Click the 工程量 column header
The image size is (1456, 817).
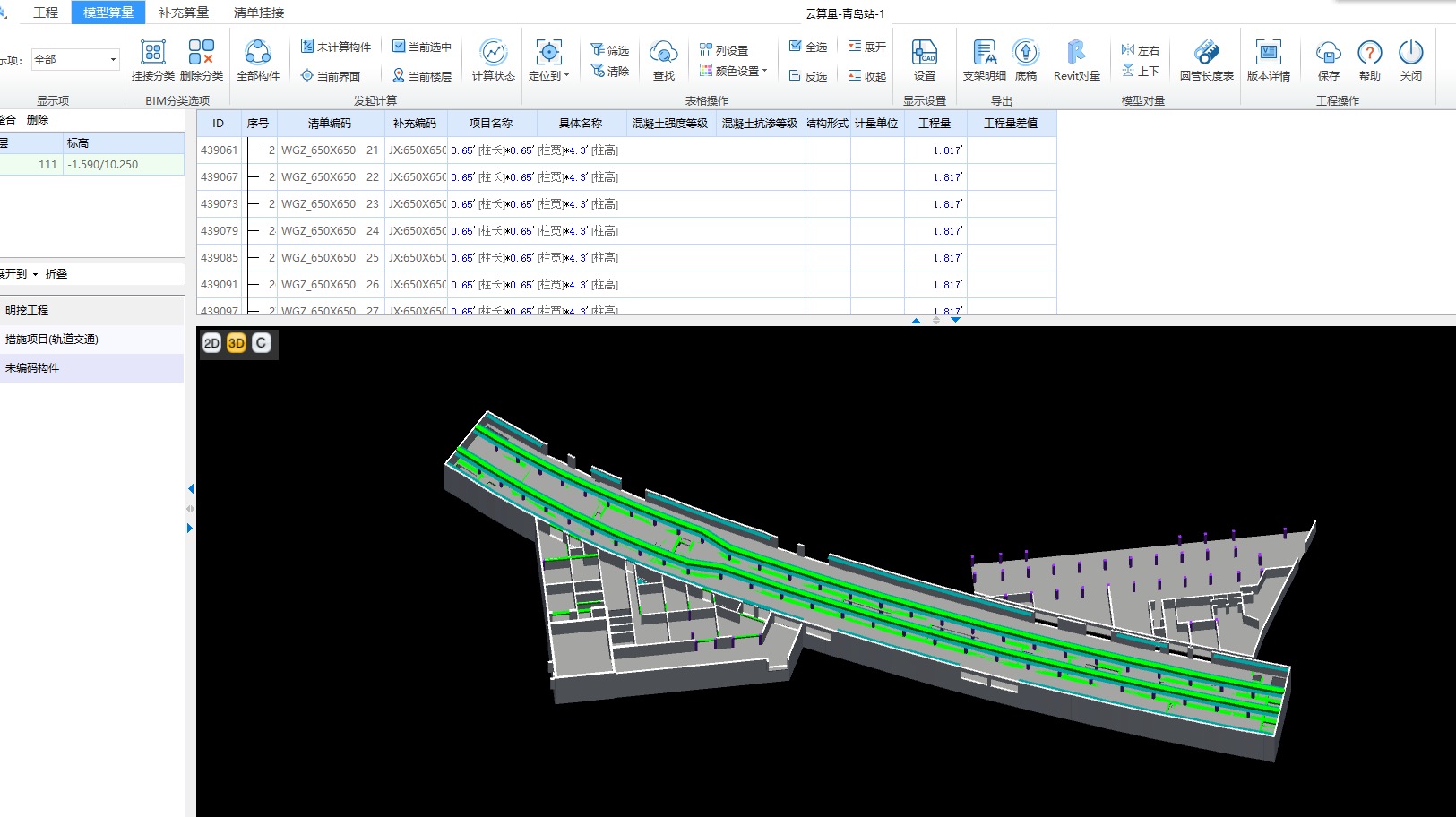(934, 124)
